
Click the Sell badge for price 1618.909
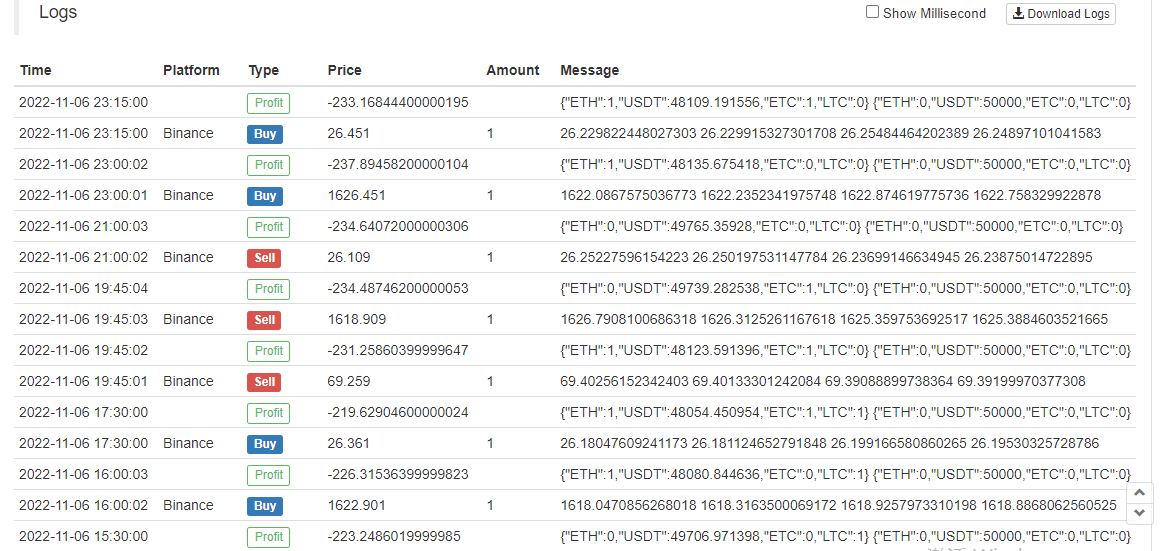[x=265, y=320]
